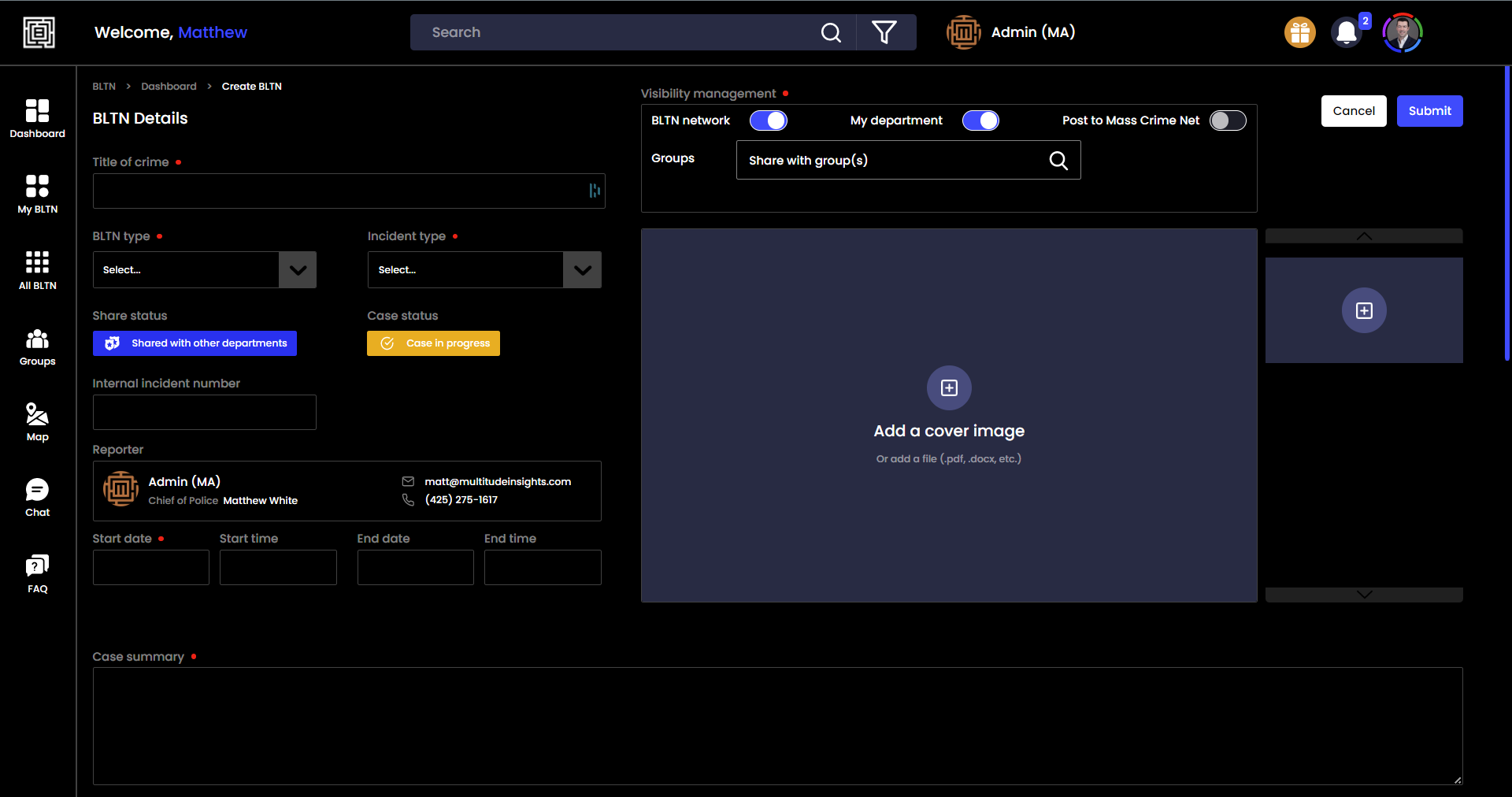Click the BLTN breadcrumb link

[103, 86]
